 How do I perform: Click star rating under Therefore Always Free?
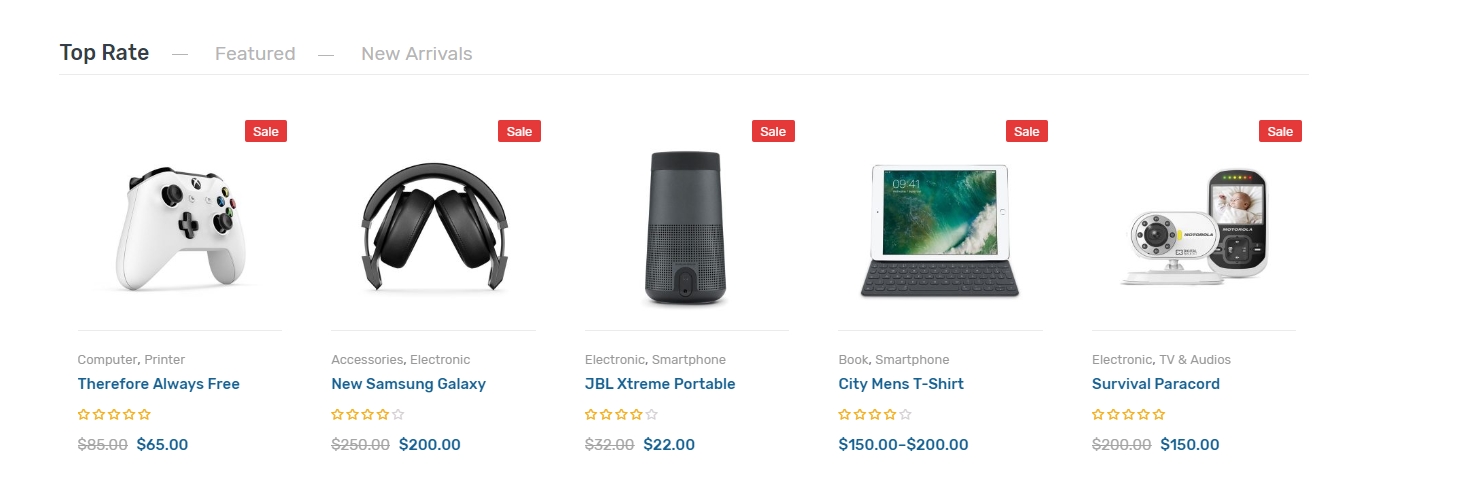tap(114, 414)
